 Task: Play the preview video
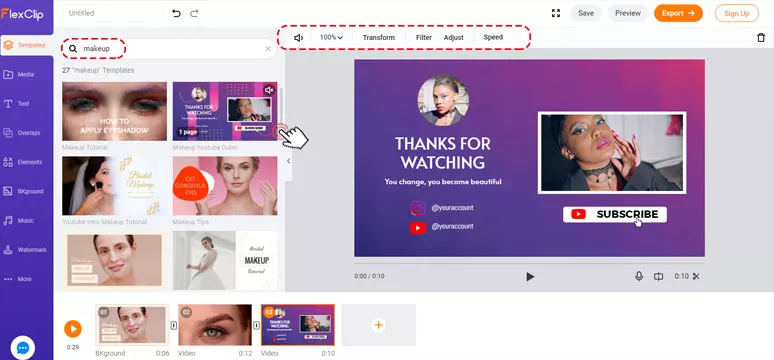530,277
